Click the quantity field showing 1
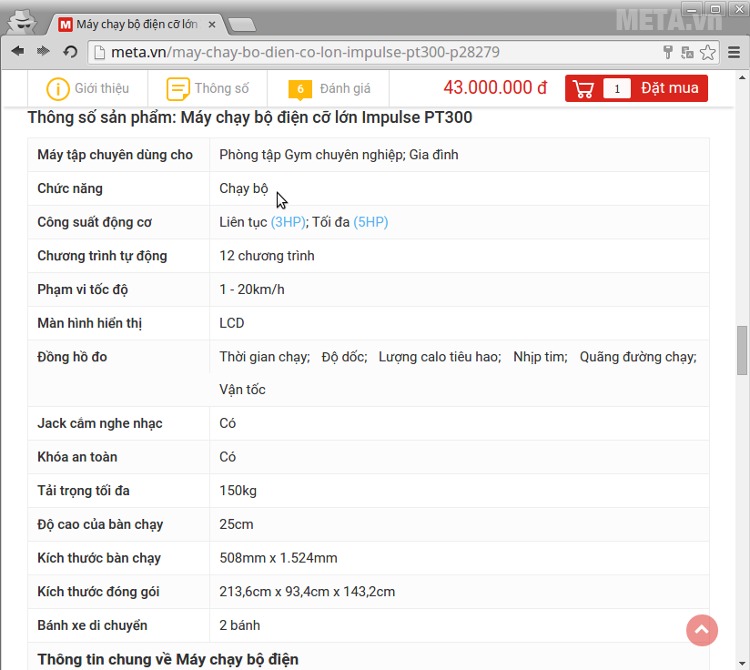Viewport: 750px width, 670px height. pyautogui.click(x=617, y=89)
